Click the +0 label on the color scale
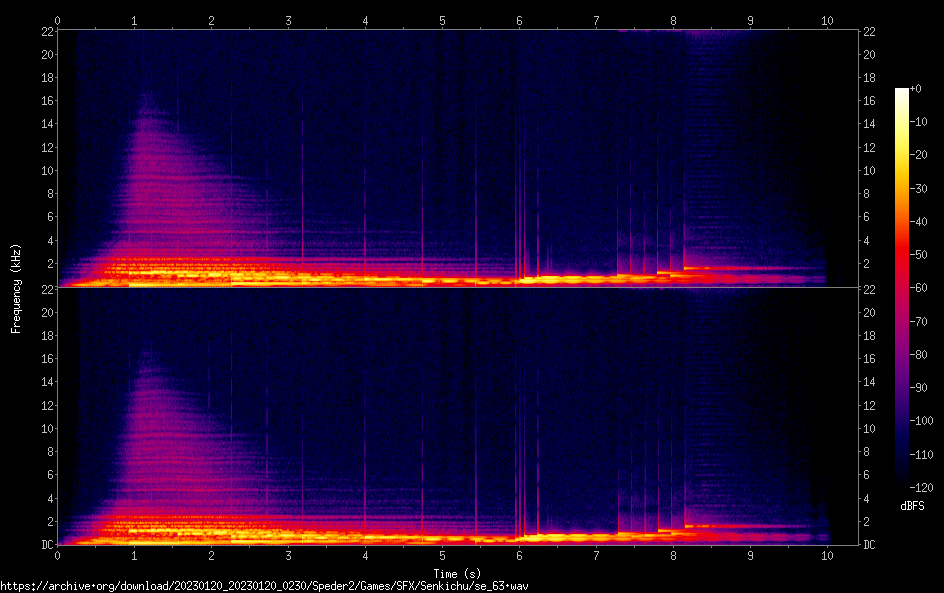944x593 pixels. [915, 89]
